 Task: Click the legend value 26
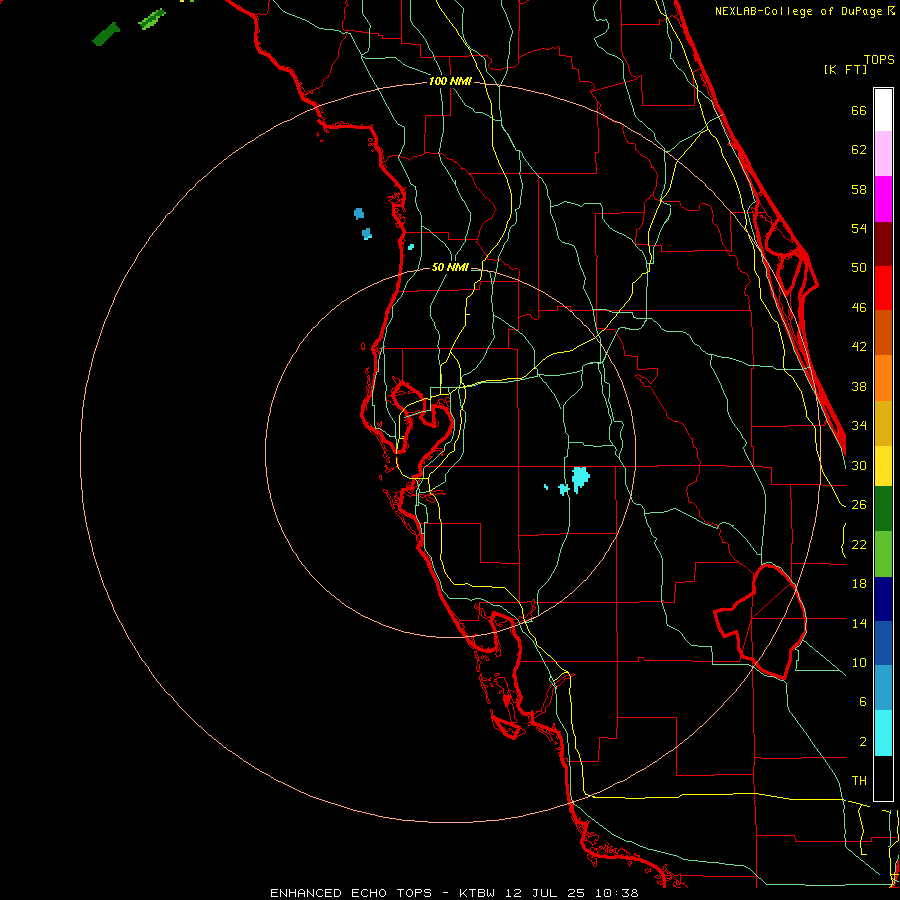click(859, 505)
